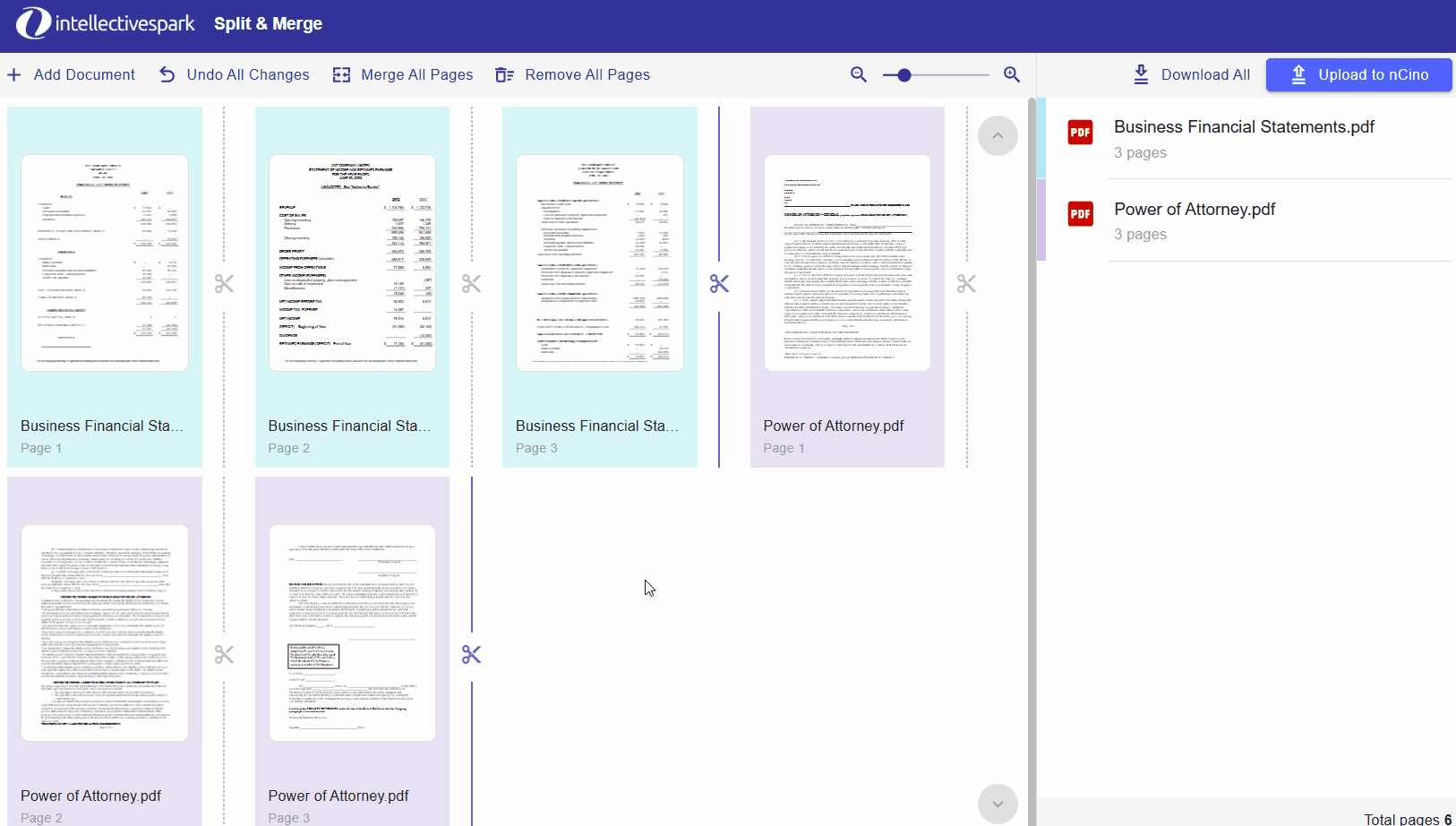Click the Undo All Changes label
The height and width of the screenshot is (826, 1456).
[x=248, y=74]
